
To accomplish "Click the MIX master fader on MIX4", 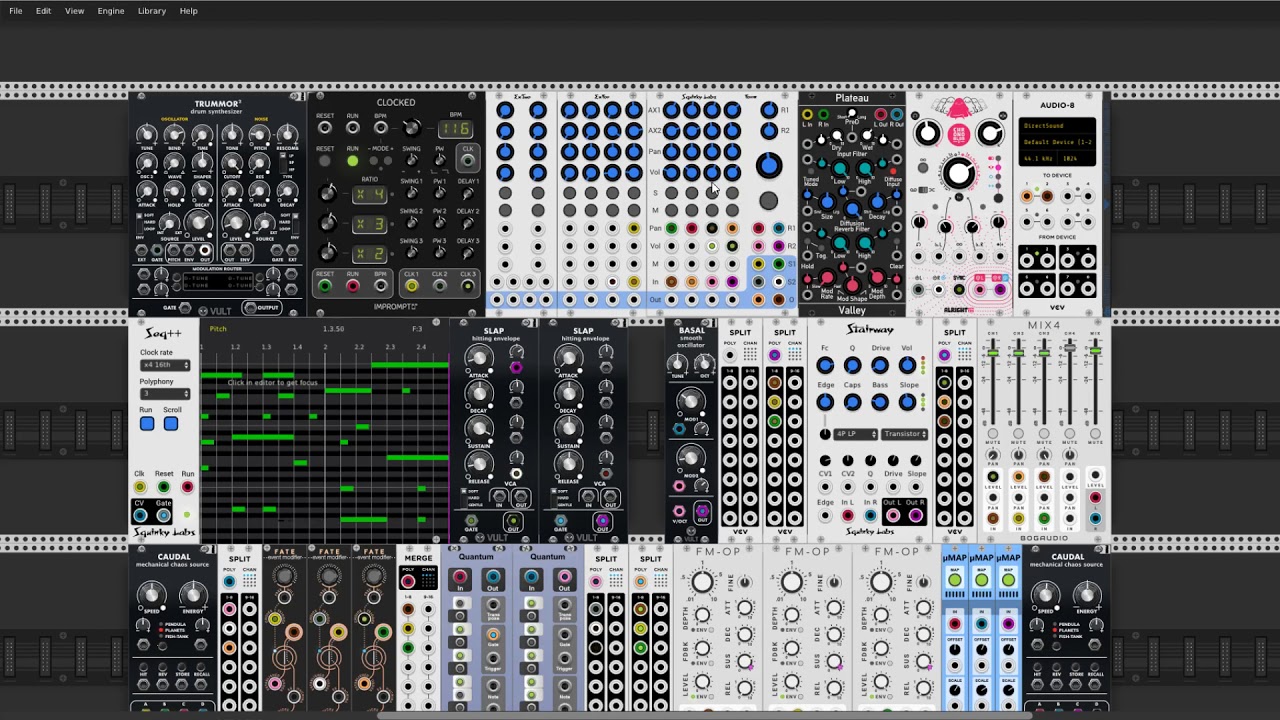I will point(1095,350).
